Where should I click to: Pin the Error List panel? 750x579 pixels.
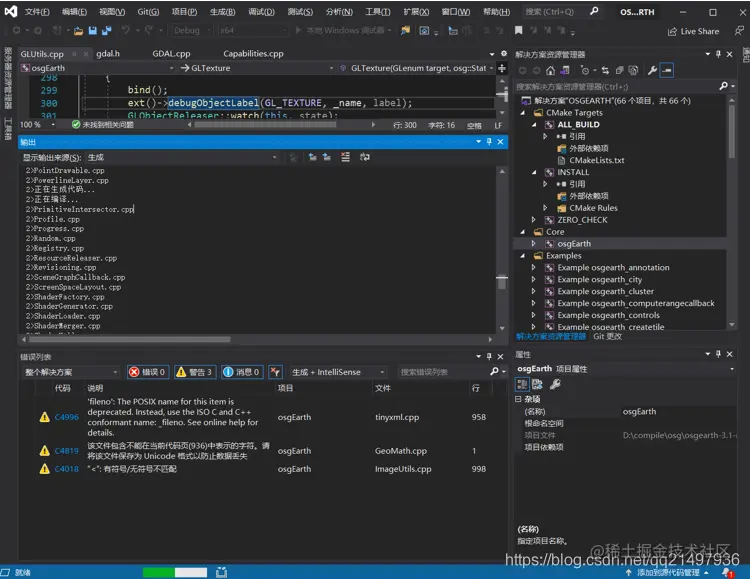(489, 356)
